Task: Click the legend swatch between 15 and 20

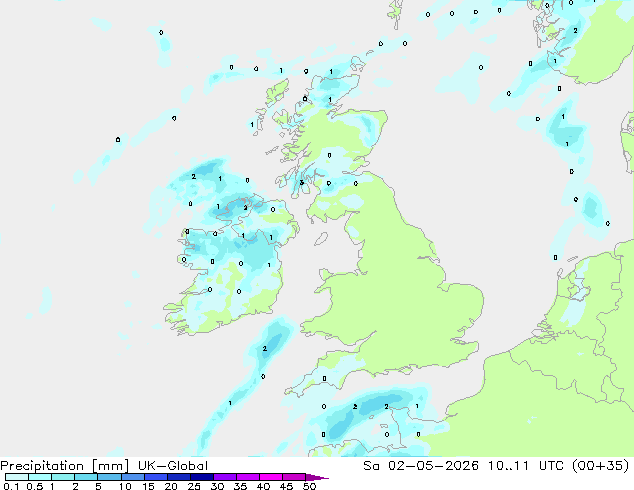Action: coord(155,477)
